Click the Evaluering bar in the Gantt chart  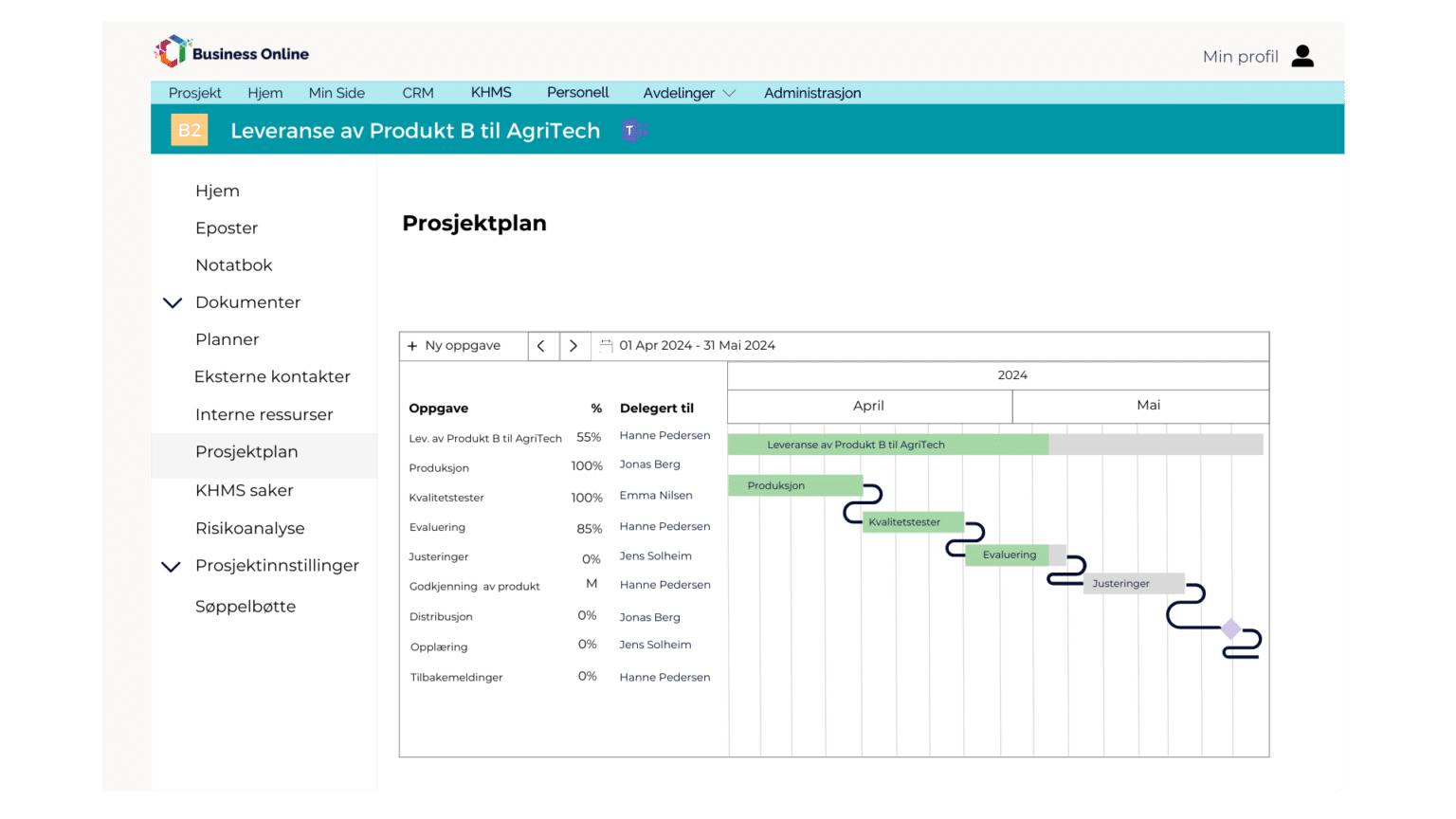click(x=1010, y=555)
